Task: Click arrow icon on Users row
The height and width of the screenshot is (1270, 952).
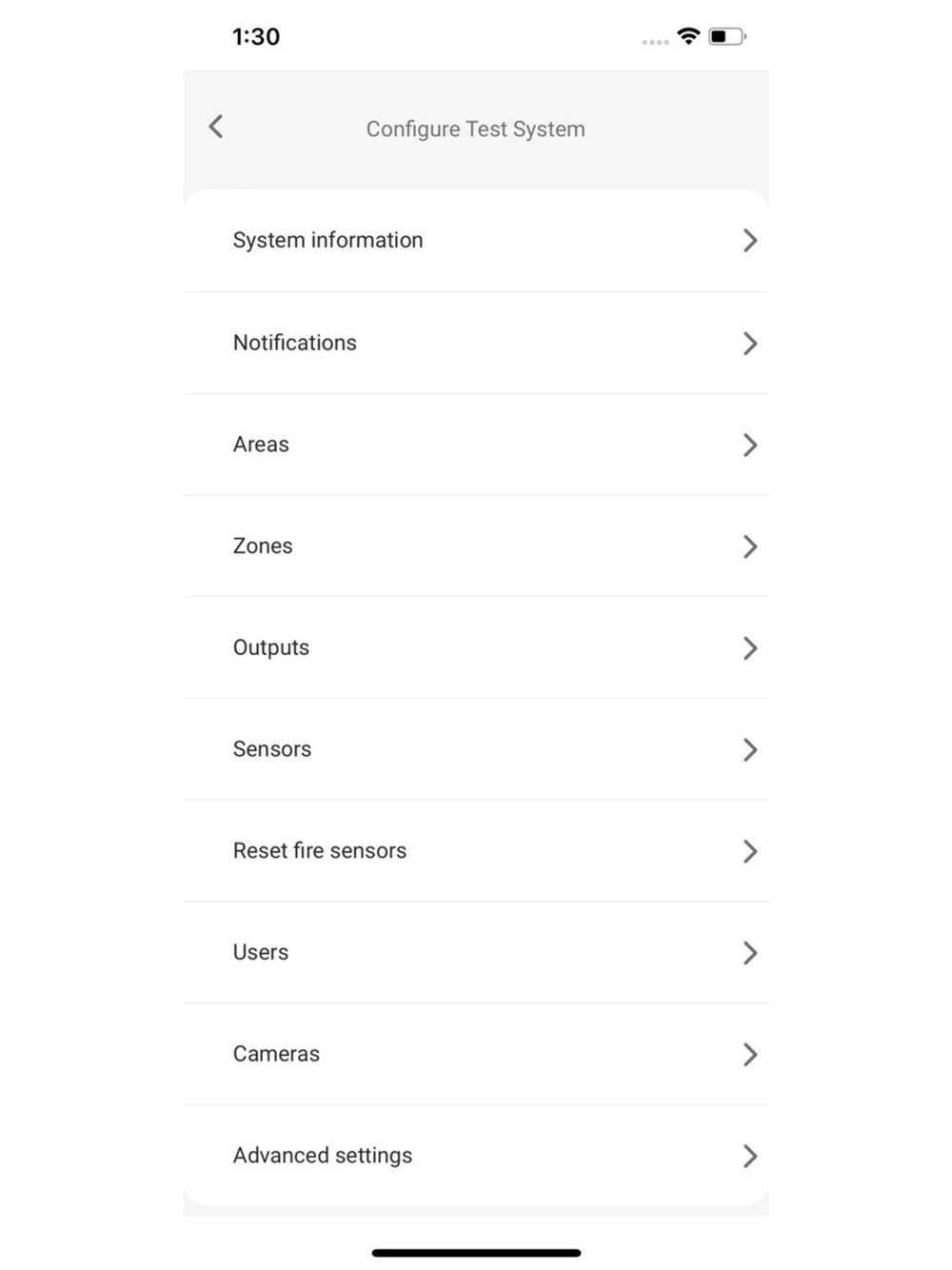Action: [x=749, y=953]
